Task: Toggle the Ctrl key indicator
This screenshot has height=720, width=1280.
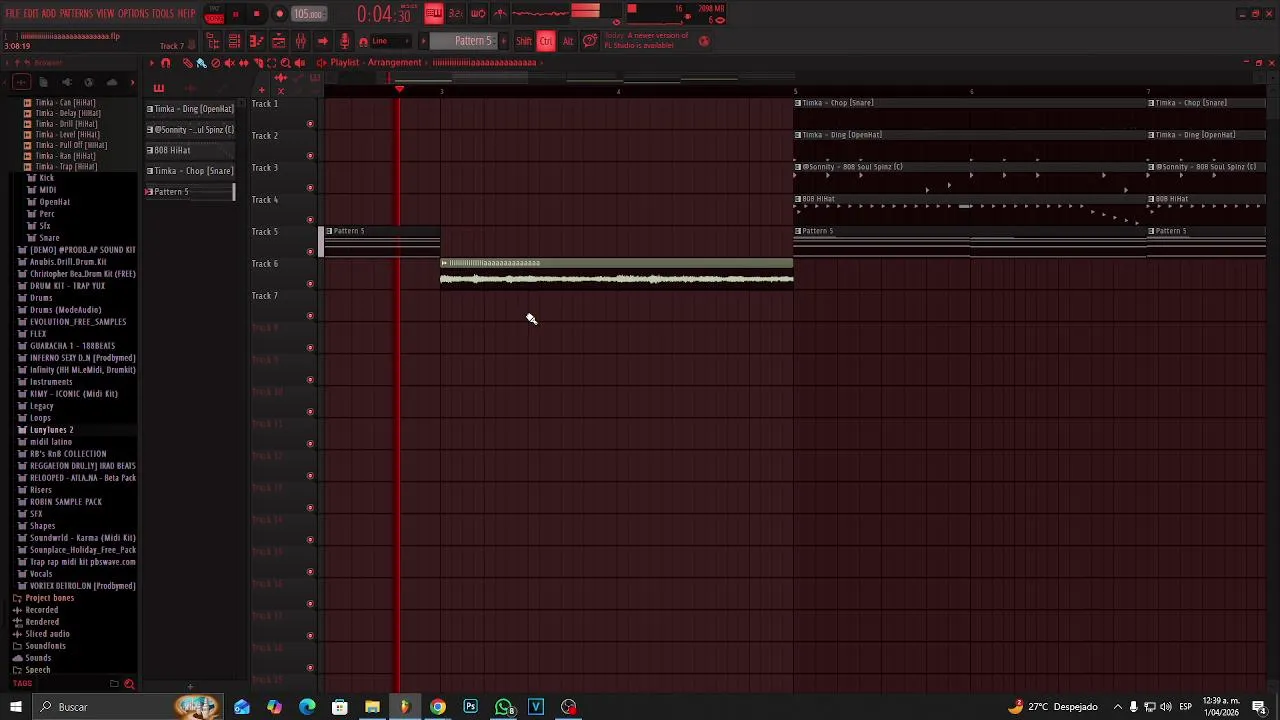Action: (x=546, y=41)
